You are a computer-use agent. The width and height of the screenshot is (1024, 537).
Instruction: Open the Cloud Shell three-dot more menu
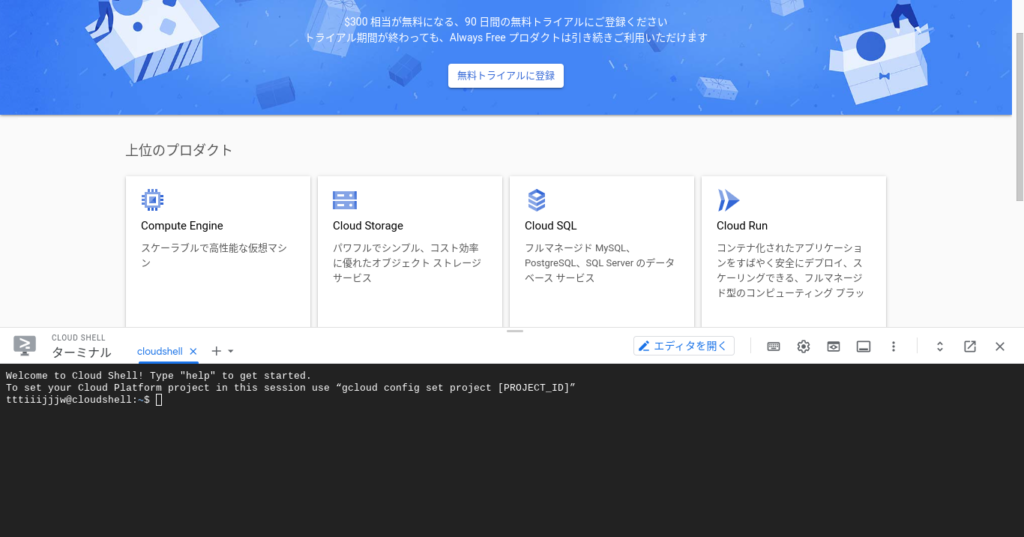pos(893,346)
